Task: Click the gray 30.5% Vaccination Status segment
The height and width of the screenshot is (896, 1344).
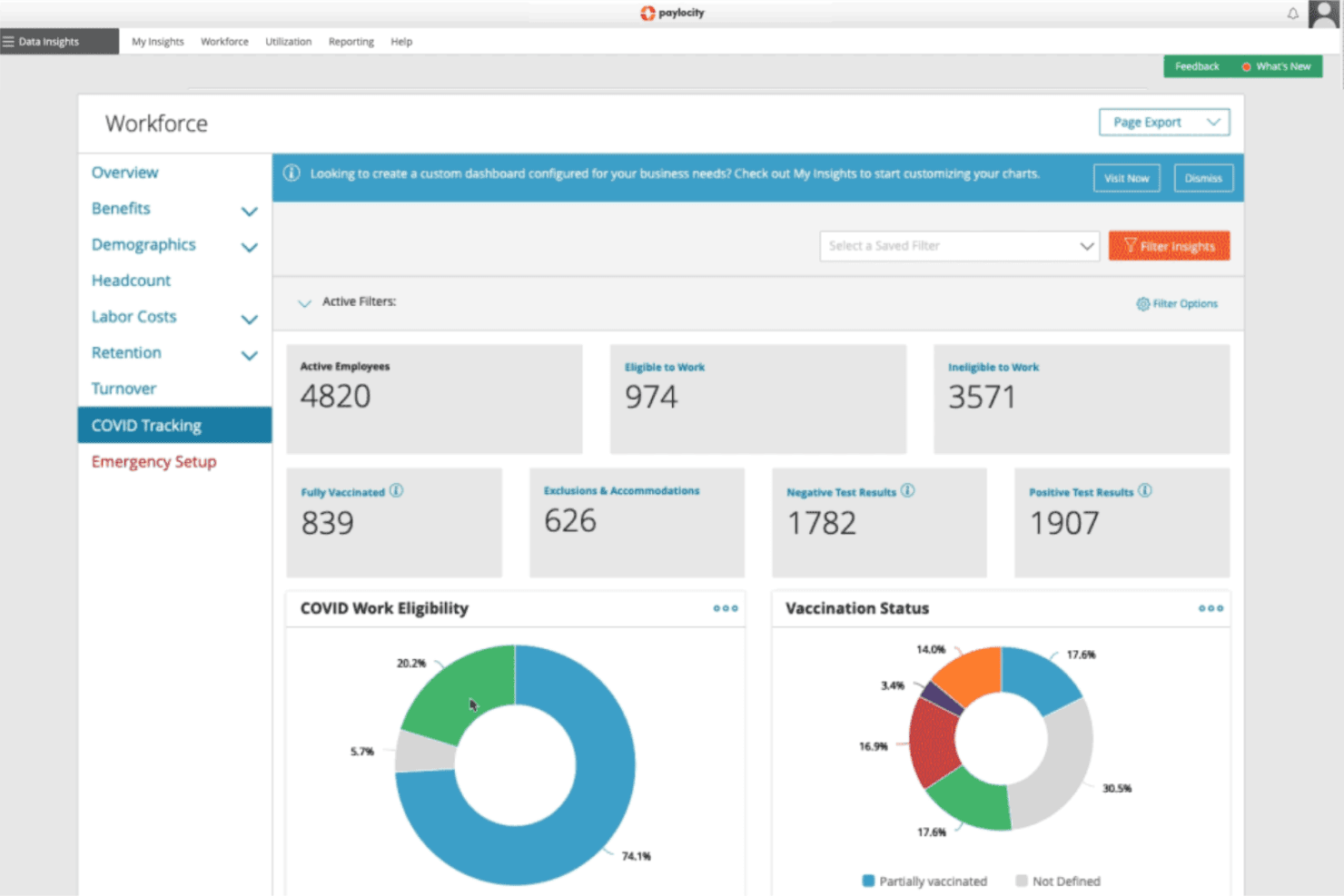Action: pos(1064,772)
